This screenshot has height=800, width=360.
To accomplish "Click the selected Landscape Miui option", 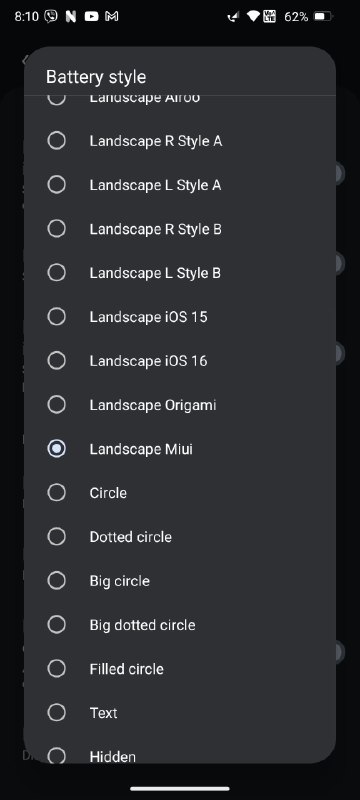I will tap(179, 448).
